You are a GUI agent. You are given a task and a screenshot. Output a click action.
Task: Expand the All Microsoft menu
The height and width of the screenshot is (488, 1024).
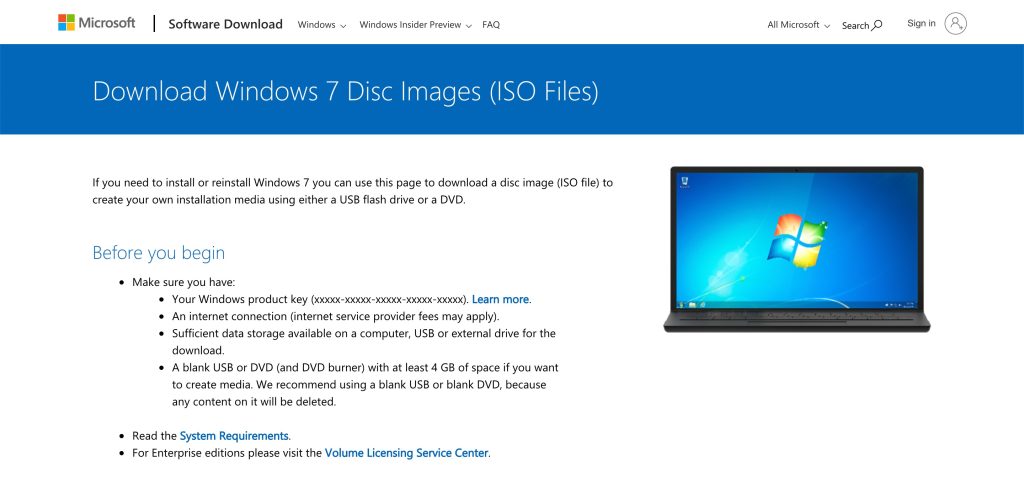[x=799, y=25]
